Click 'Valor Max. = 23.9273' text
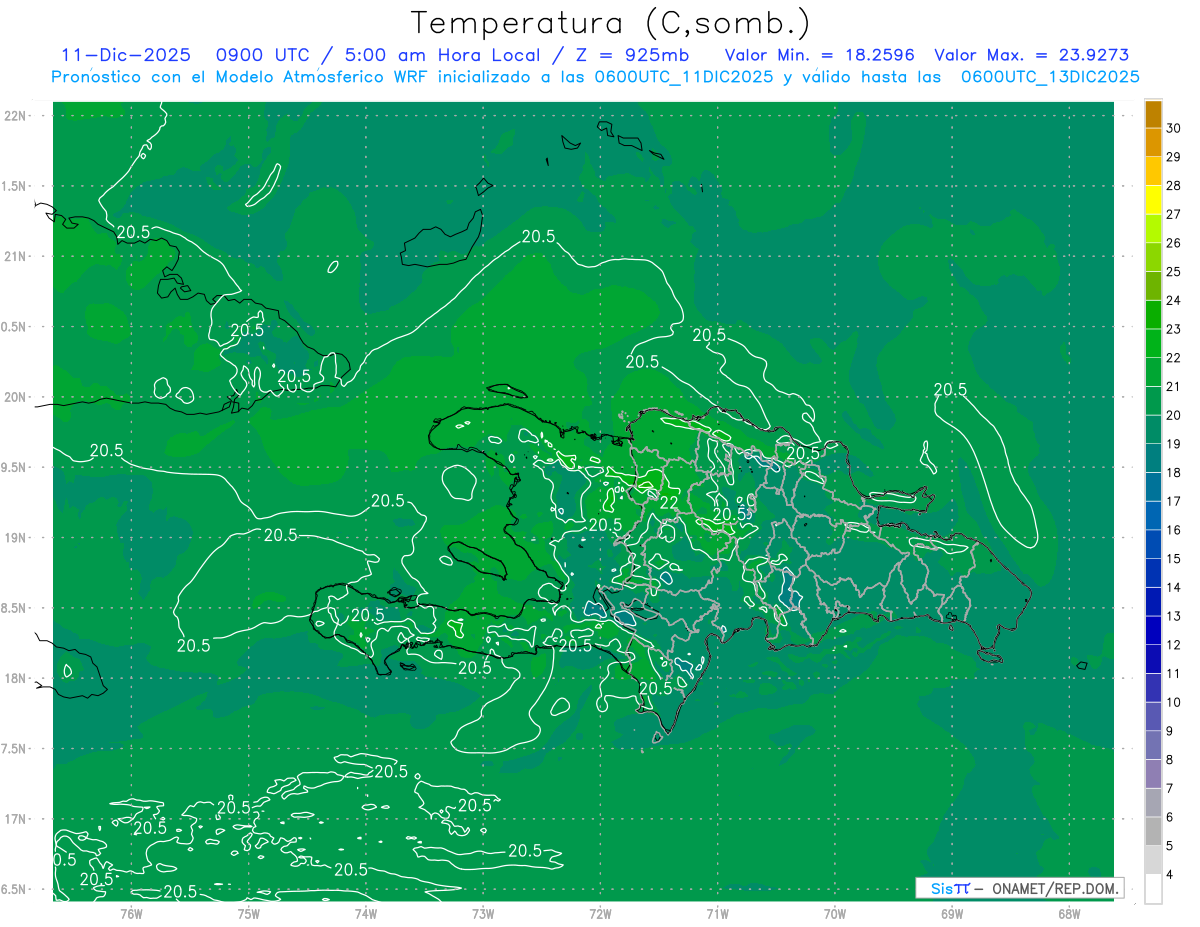This screenshot has height=927, width=1200. 1031,55
